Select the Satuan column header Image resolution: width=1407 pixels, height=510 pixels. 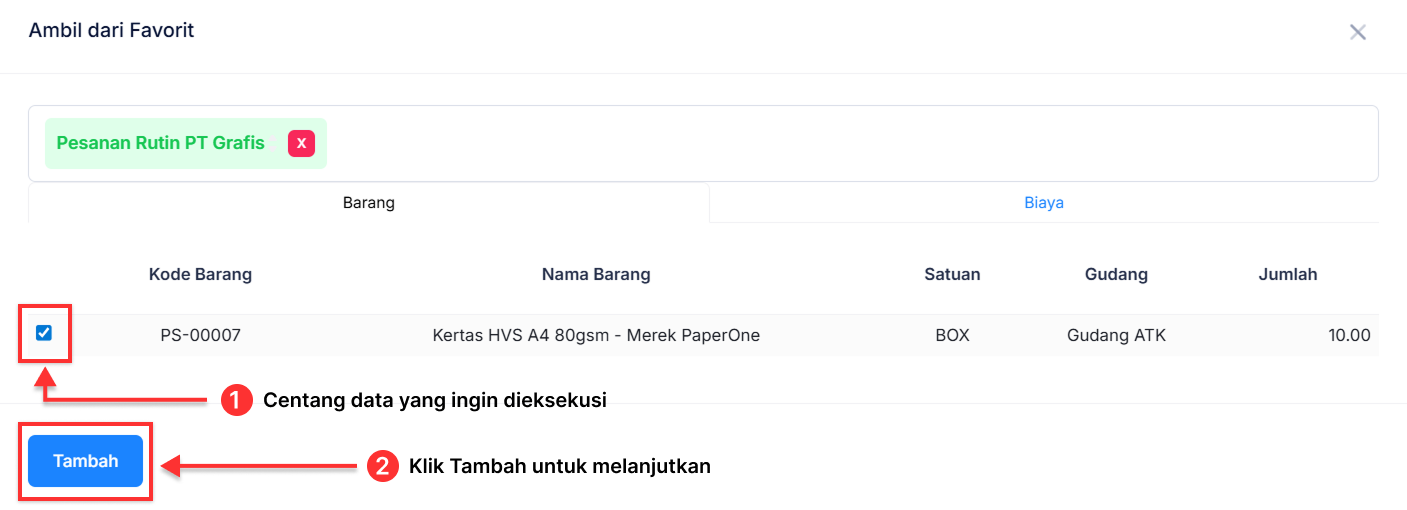(952, 274)
